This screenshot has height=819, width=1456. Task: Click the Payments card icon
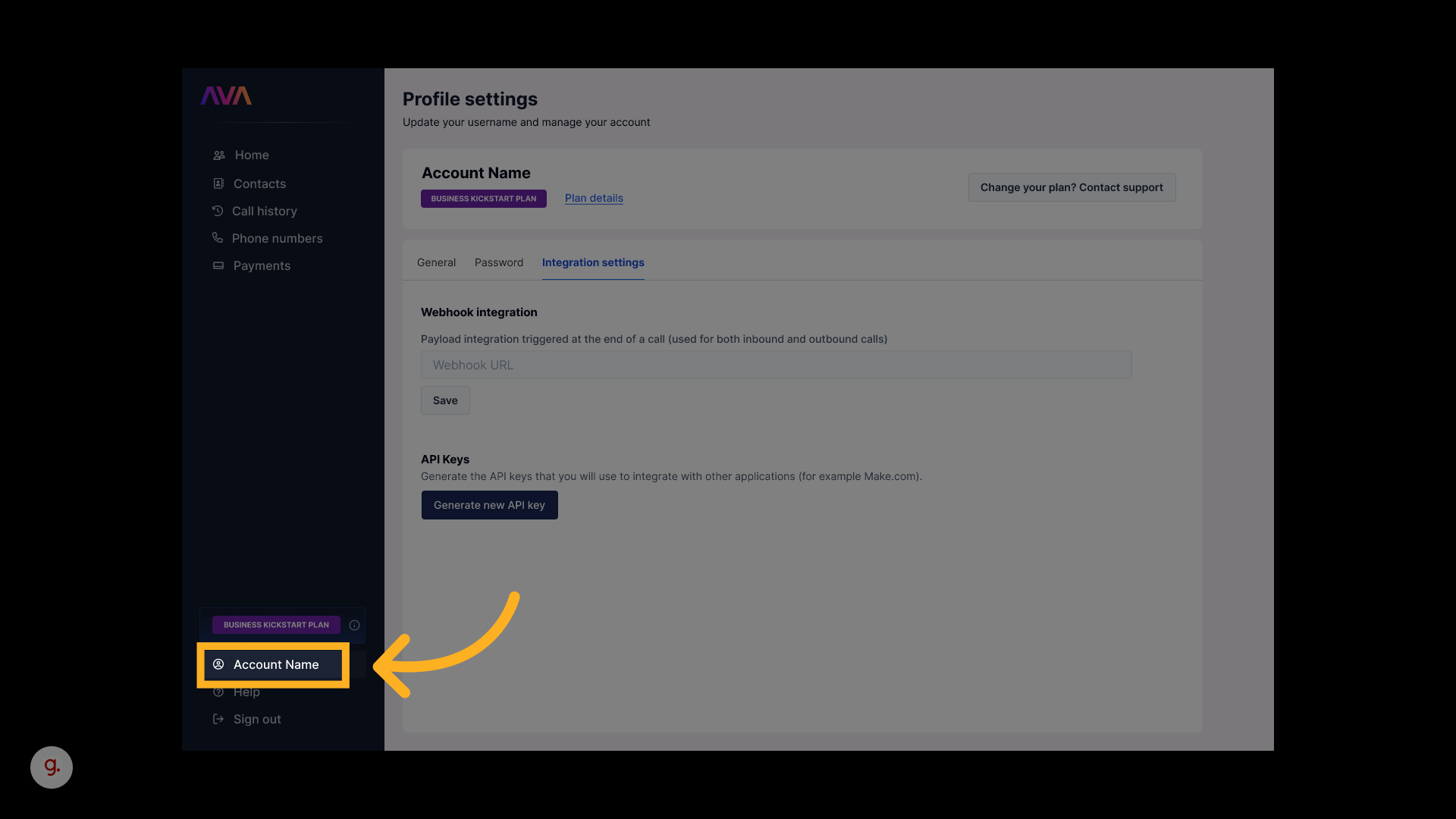pyautogui.click(x=218, y=265)
